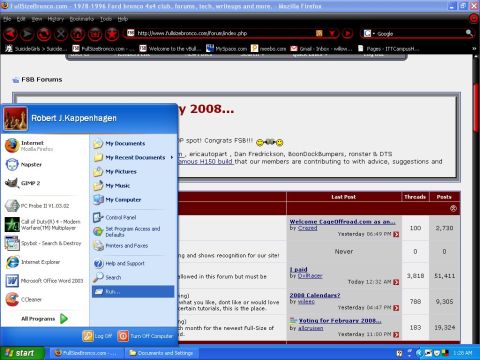Click the RSS feed icon in address bar
Screen dimensions: 480x360
[x=319, y=33]
